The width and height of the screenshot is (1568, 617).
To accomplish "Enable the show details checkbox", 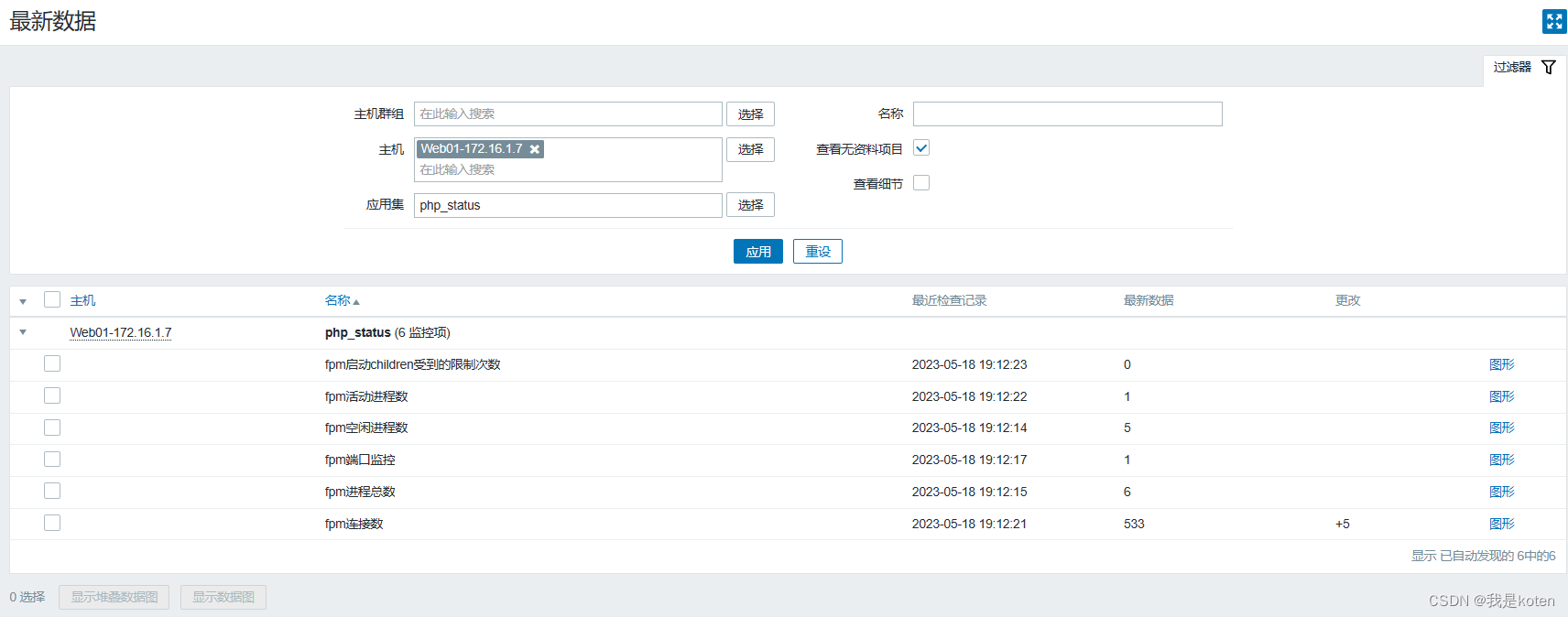I will 921,183.
